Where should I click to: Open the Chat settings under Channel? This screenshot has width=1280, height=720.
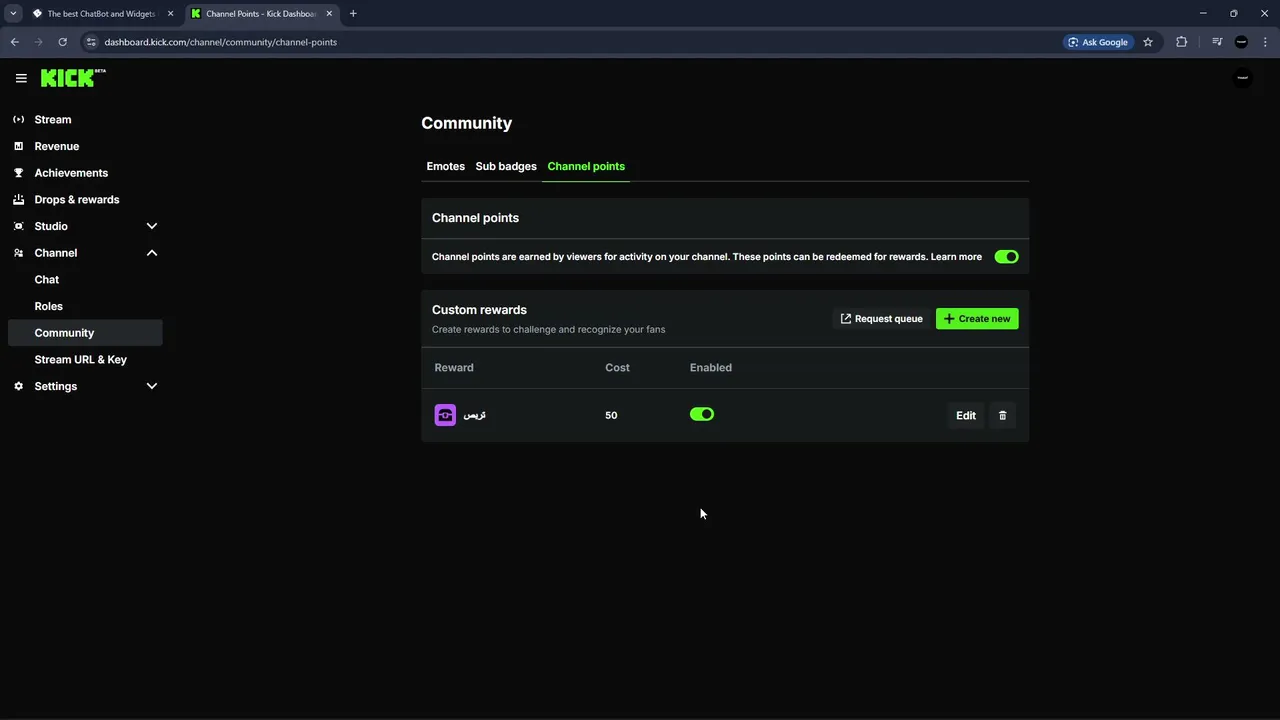pyautogui.click(x=47, y=279)
